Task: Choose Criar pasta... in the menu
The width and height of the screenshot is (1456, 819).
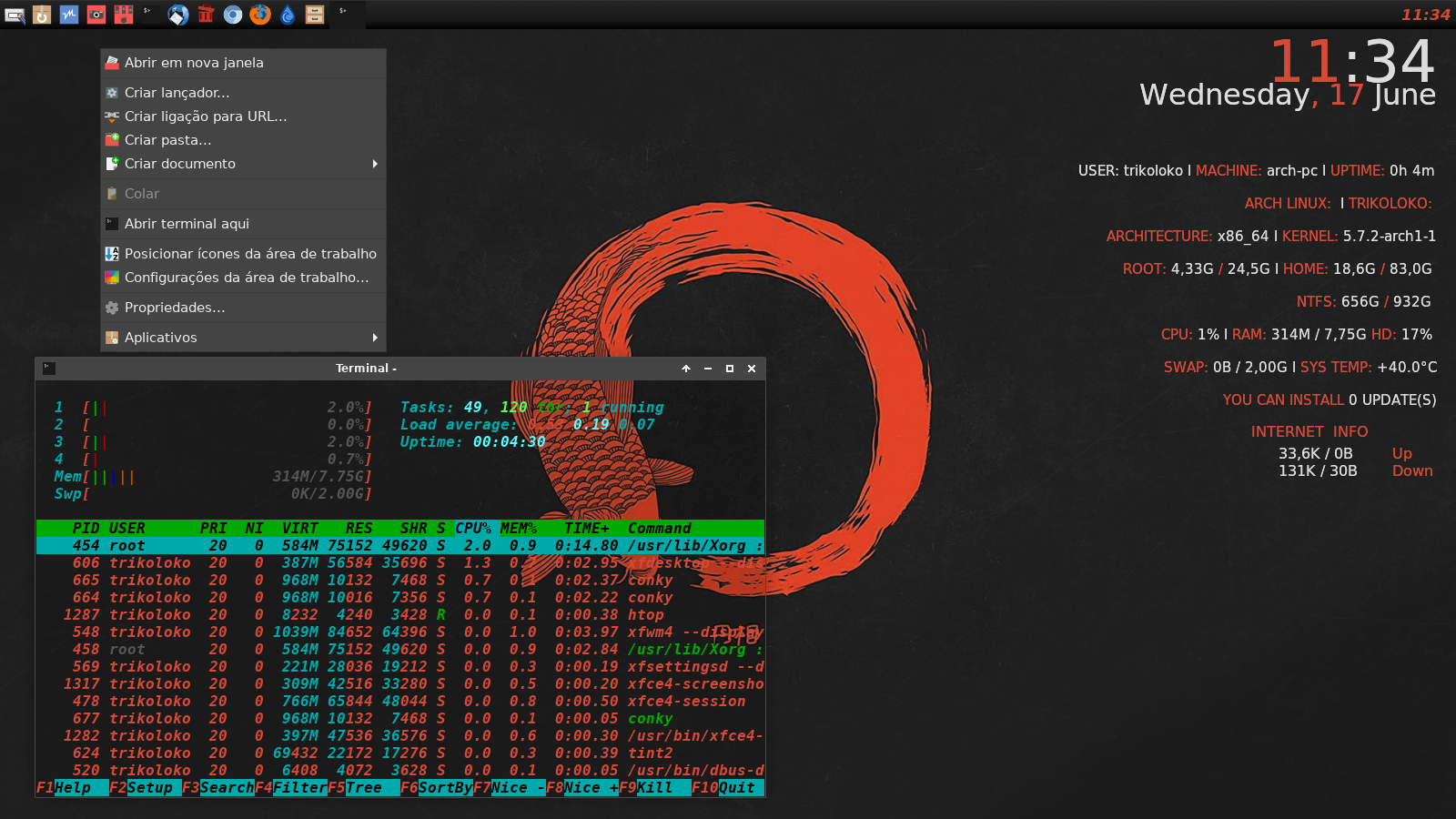Action: (167, 140)
